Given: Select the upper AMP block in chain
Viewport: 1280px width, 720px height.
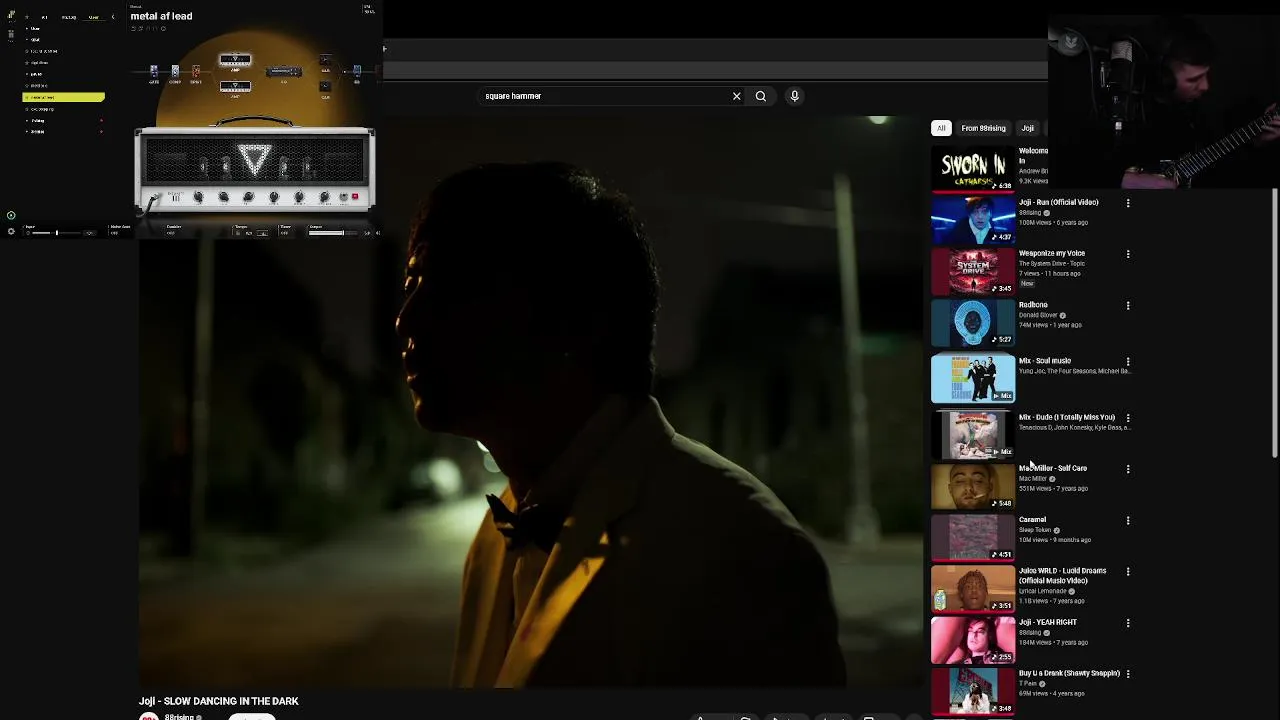Looking at the screenshot, I should 235,60.
